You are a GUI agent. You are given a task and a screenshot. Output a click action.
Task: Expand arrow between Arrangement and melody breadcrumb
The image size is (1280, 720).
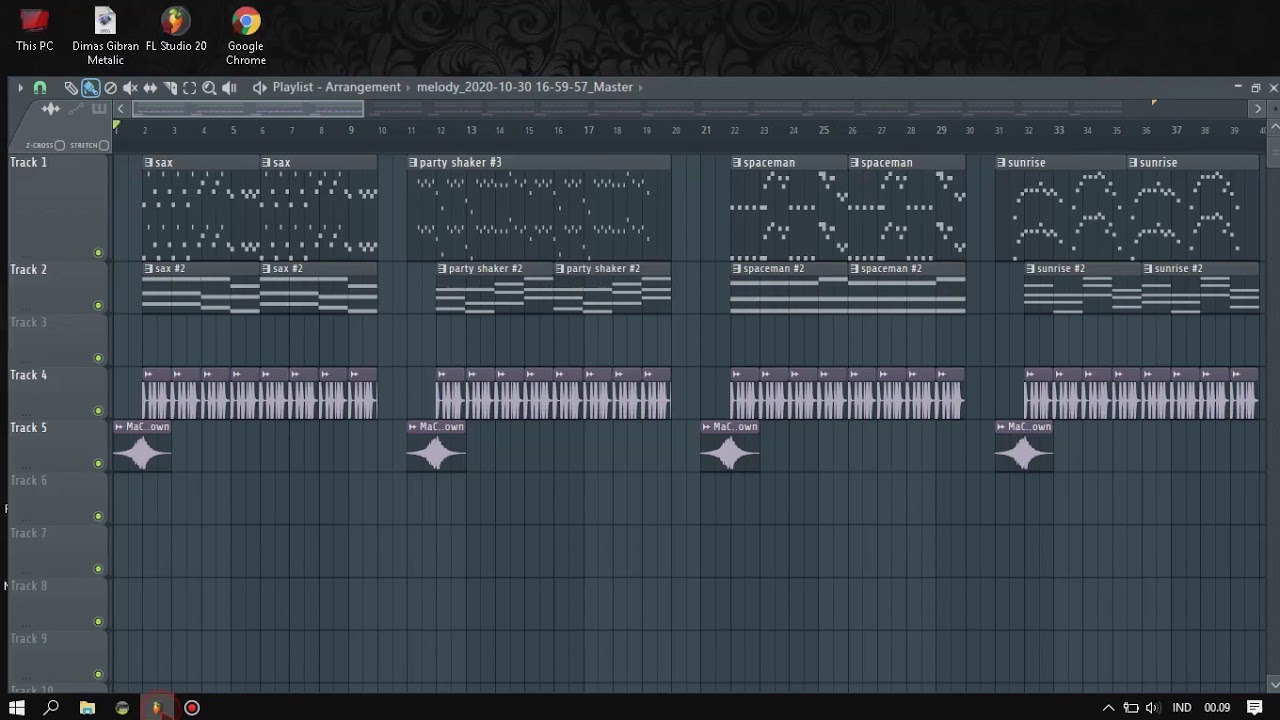(409, 87)
